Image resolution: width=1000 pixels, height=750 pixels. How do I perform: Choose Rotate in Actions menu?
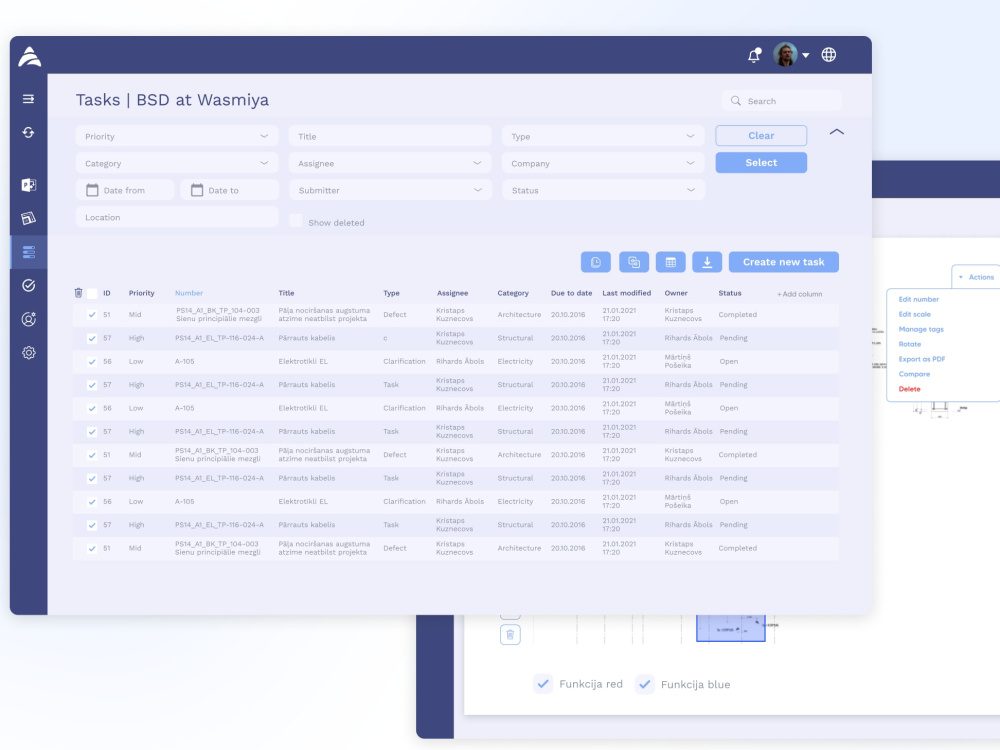[x=909, y=344]
